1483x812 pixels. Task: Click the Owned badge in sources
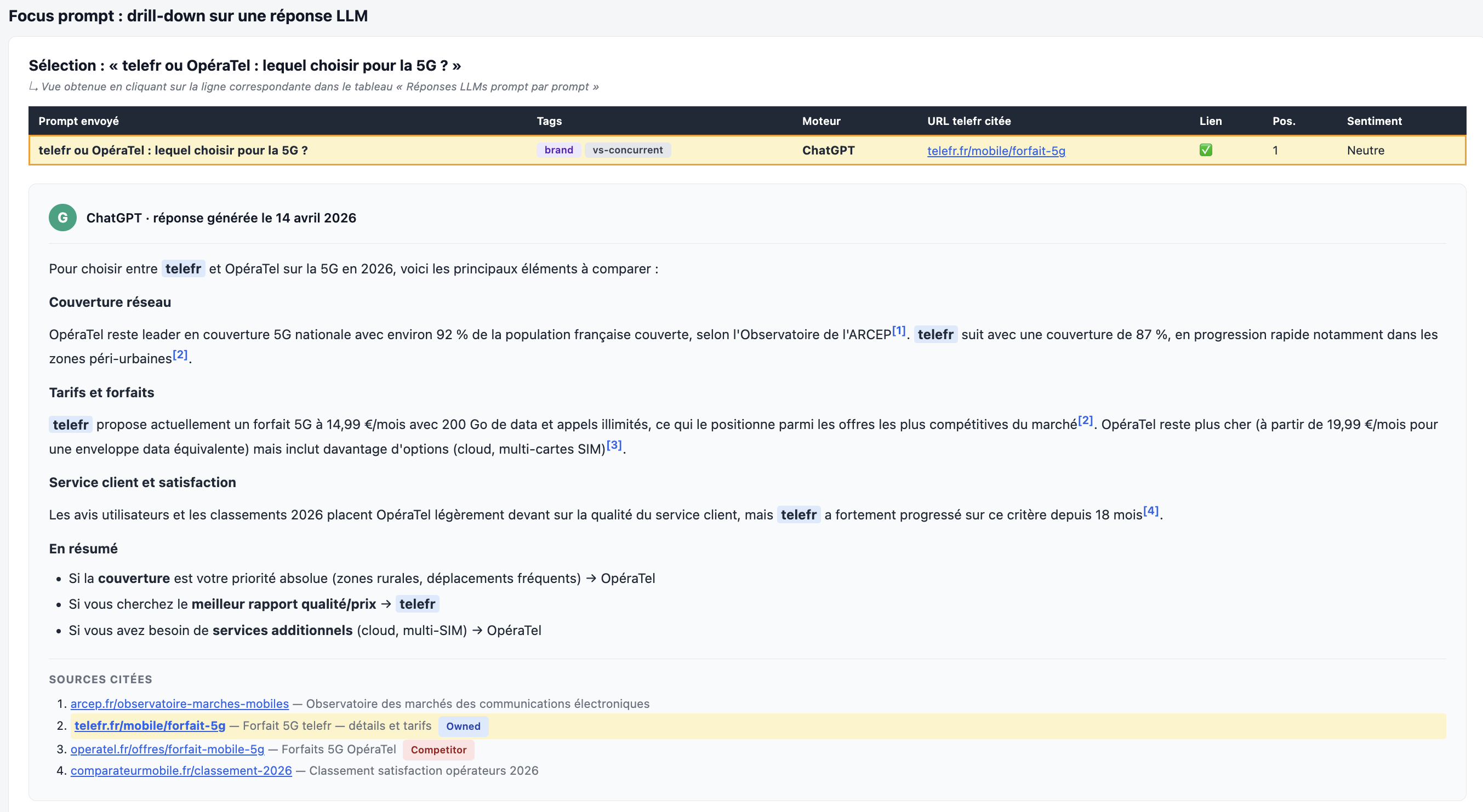pos(463,727)
